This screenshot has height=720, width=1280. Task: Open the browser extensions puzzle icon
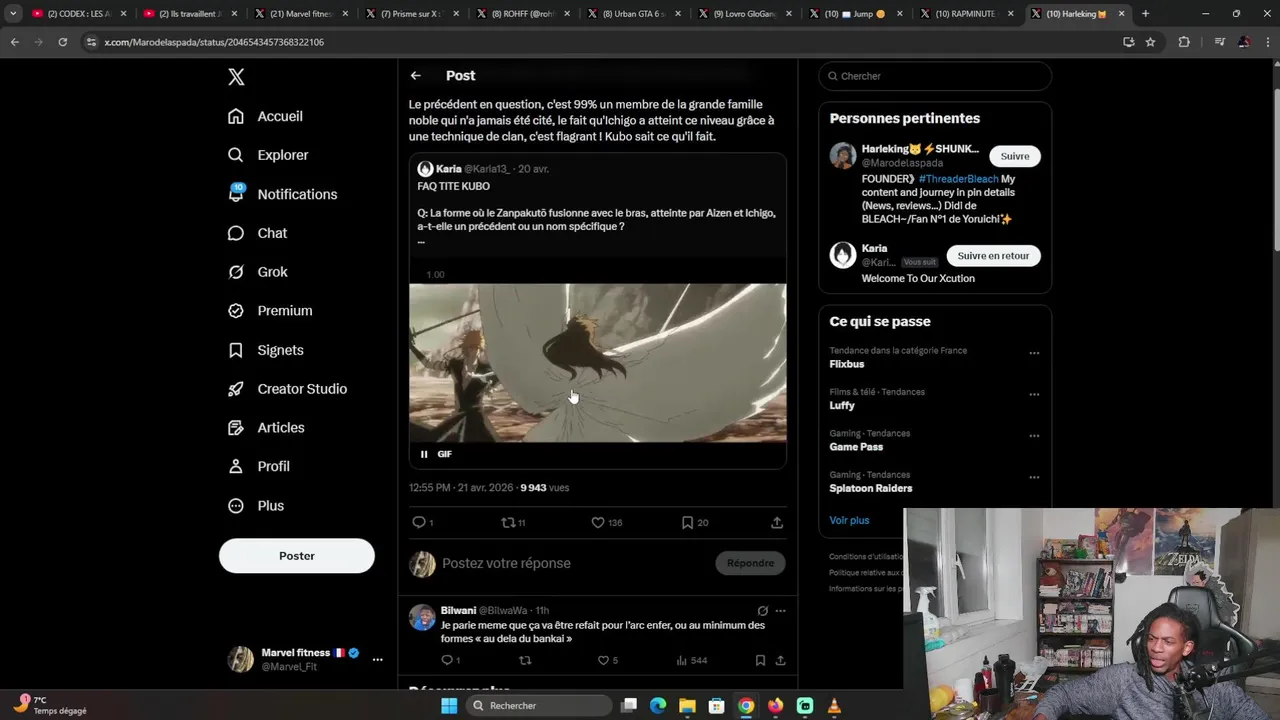click(x=1184, y=42)
